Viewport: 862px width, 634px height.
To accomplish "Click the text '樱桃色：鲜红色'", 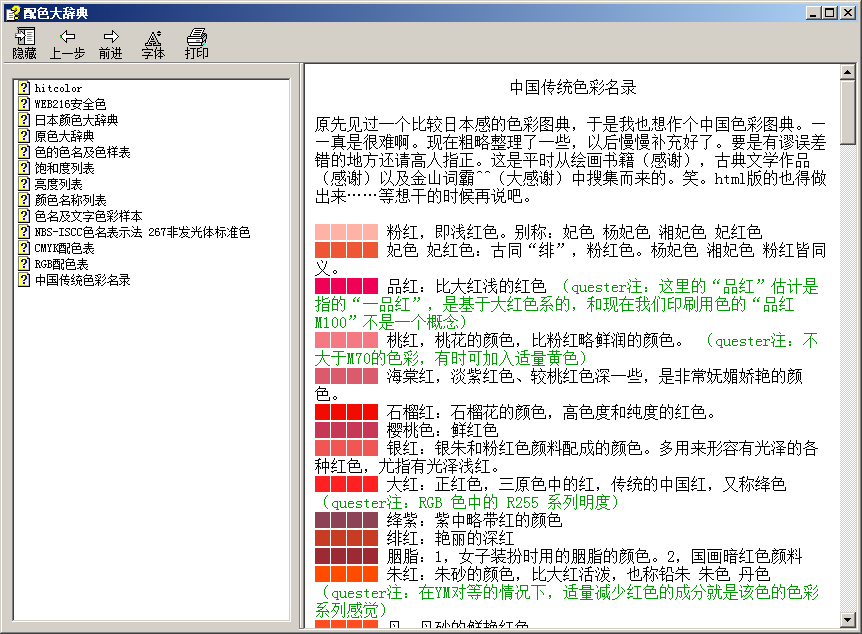I will (443, 430).
